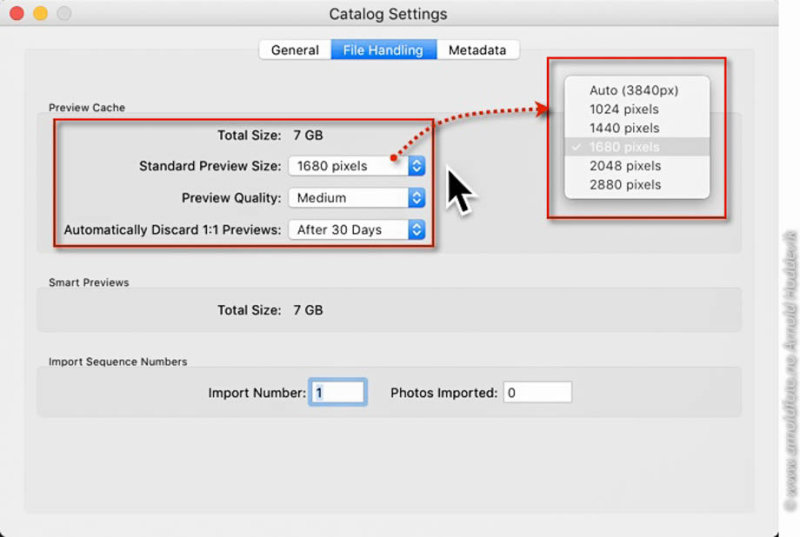Open the Metadata tab
This screenshot has height=537, width=800.
478,50
